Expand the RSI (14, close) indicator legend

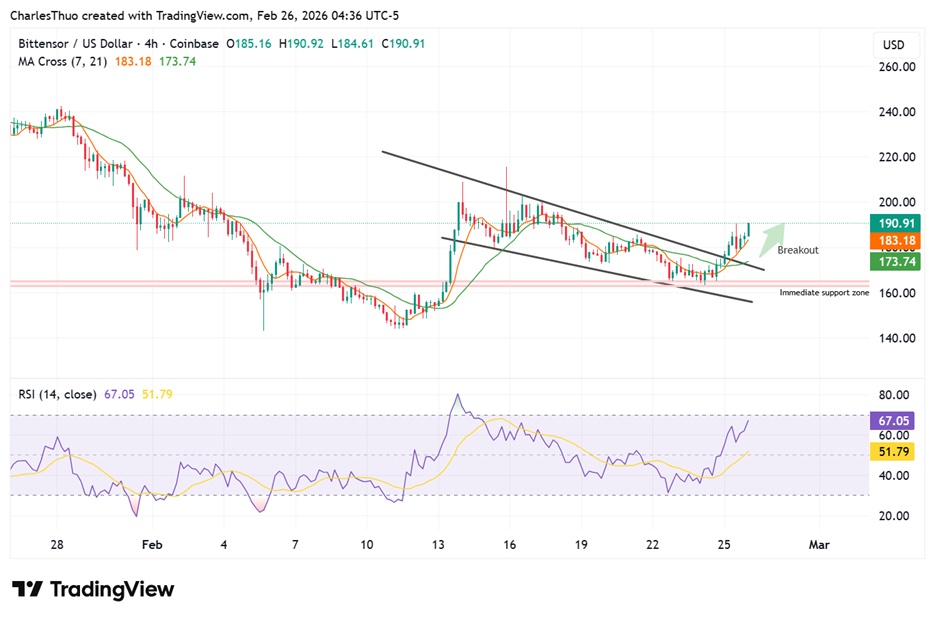point(56,394)
